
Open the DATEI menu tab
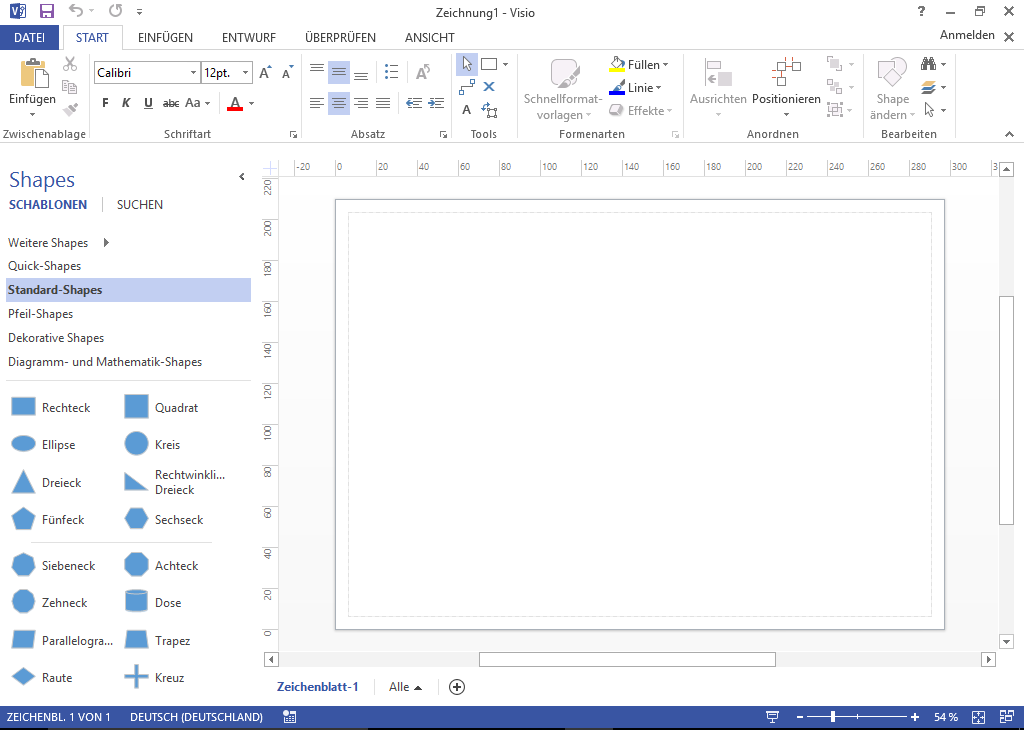click(x=29, y=38)
